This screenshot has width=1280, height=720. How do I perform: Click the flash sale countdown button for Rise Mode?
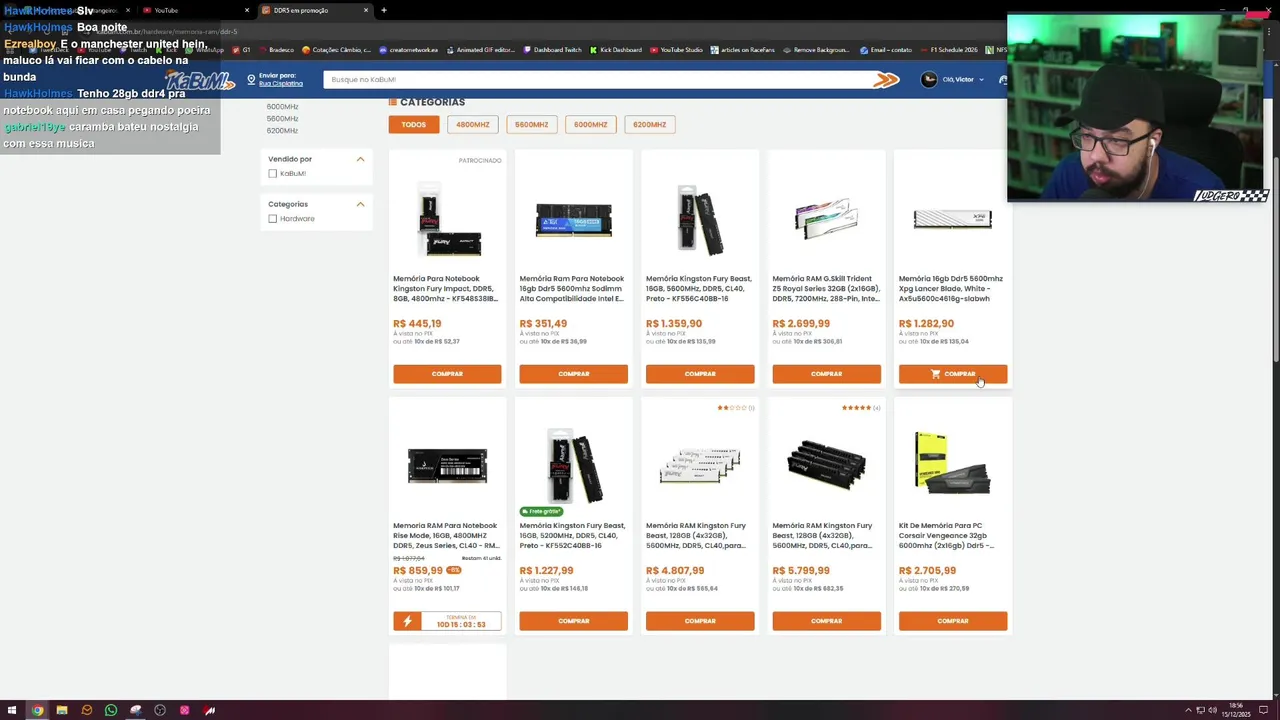click(x=447, y=622)
